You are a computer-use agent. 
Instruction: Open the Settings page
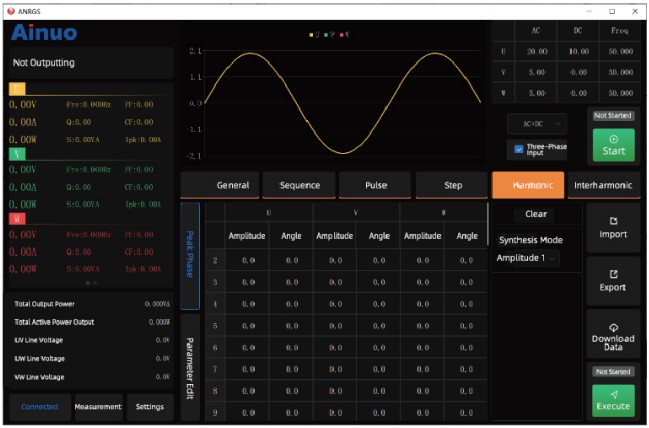point(150,406)
